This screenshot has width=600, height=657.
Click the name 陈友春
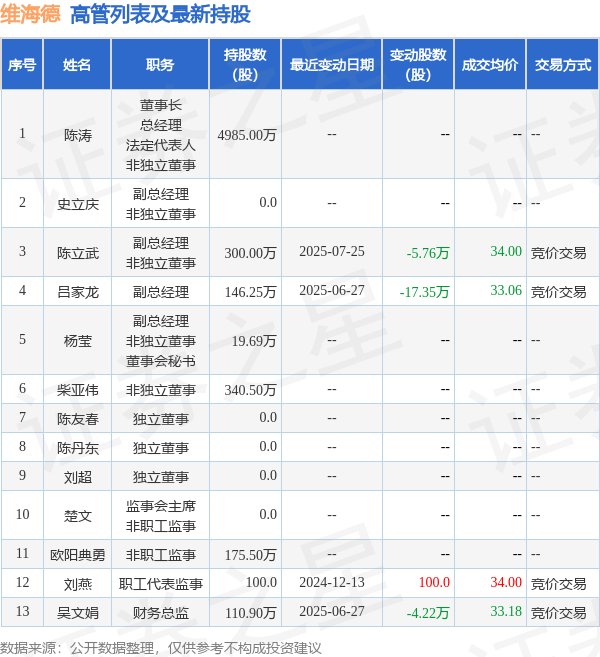(78, 419)
